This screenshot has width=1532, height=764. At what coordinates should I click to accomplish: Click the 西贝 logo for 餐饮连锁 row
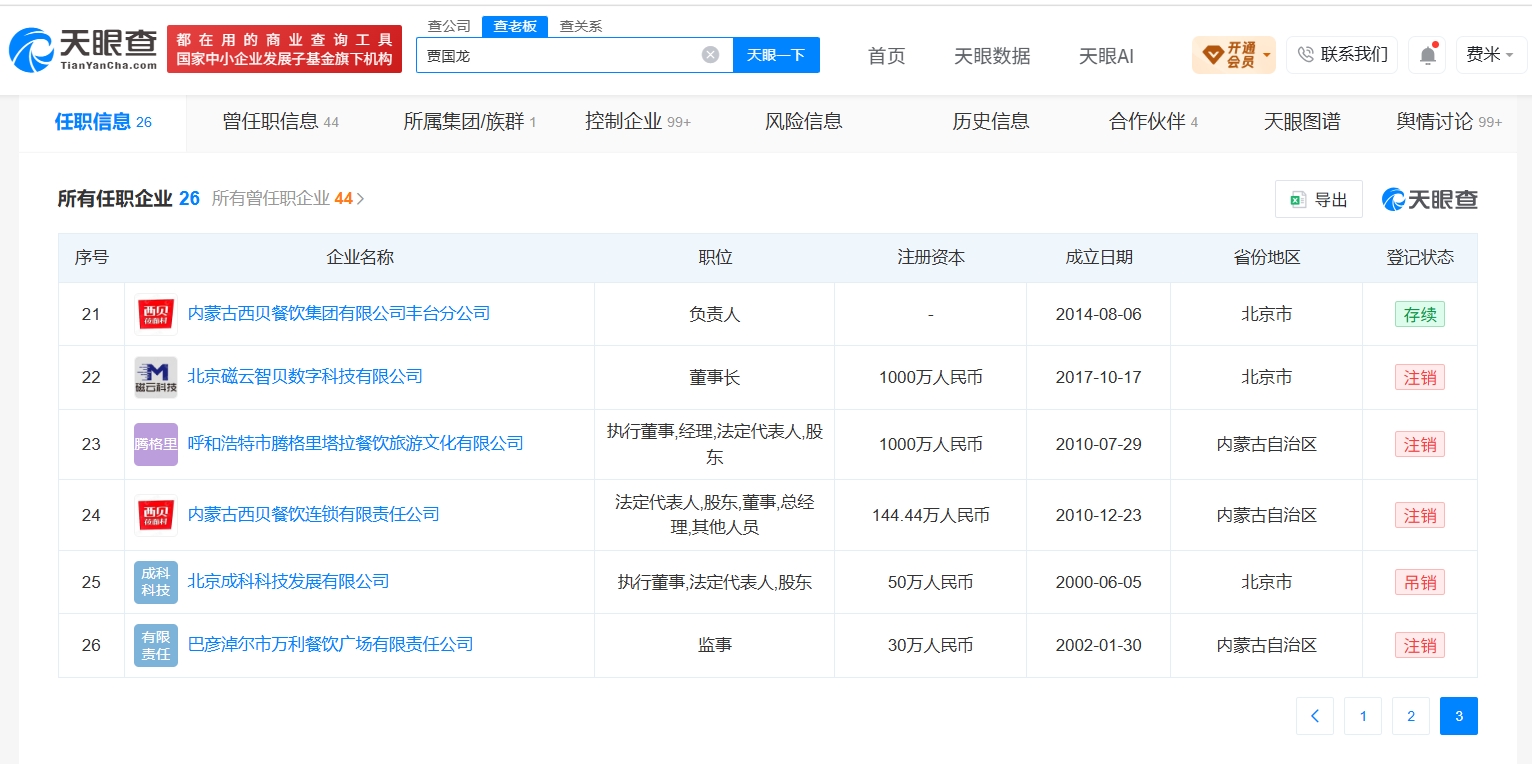156,515
